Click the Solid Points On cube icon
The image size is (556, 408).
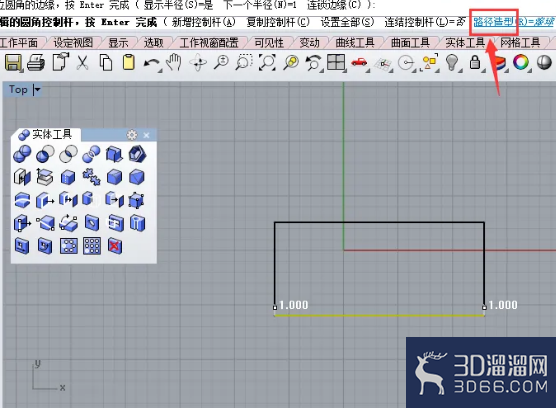(137, 200)
